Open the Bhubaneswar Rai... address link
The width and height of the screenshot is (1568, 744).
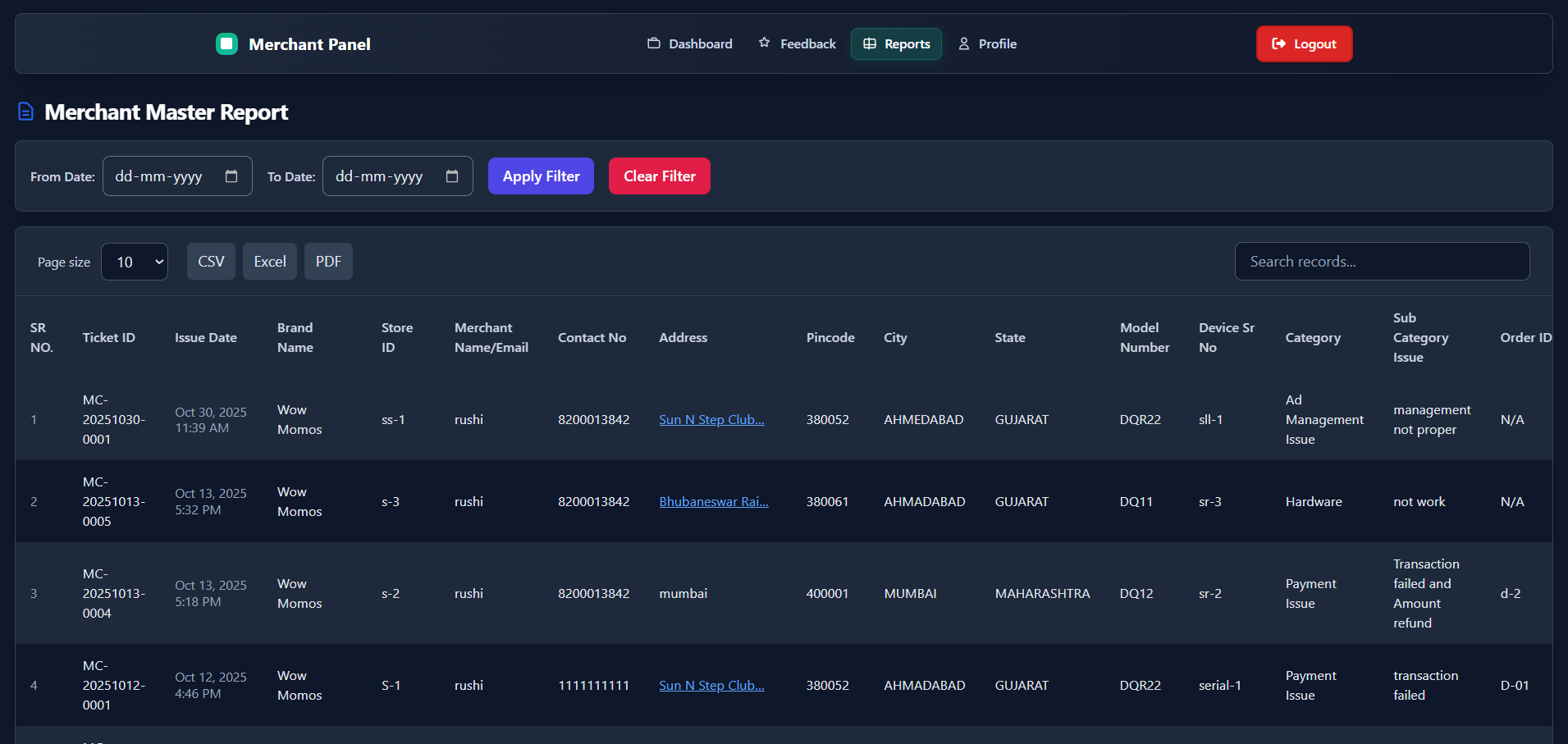click(714, 501)
